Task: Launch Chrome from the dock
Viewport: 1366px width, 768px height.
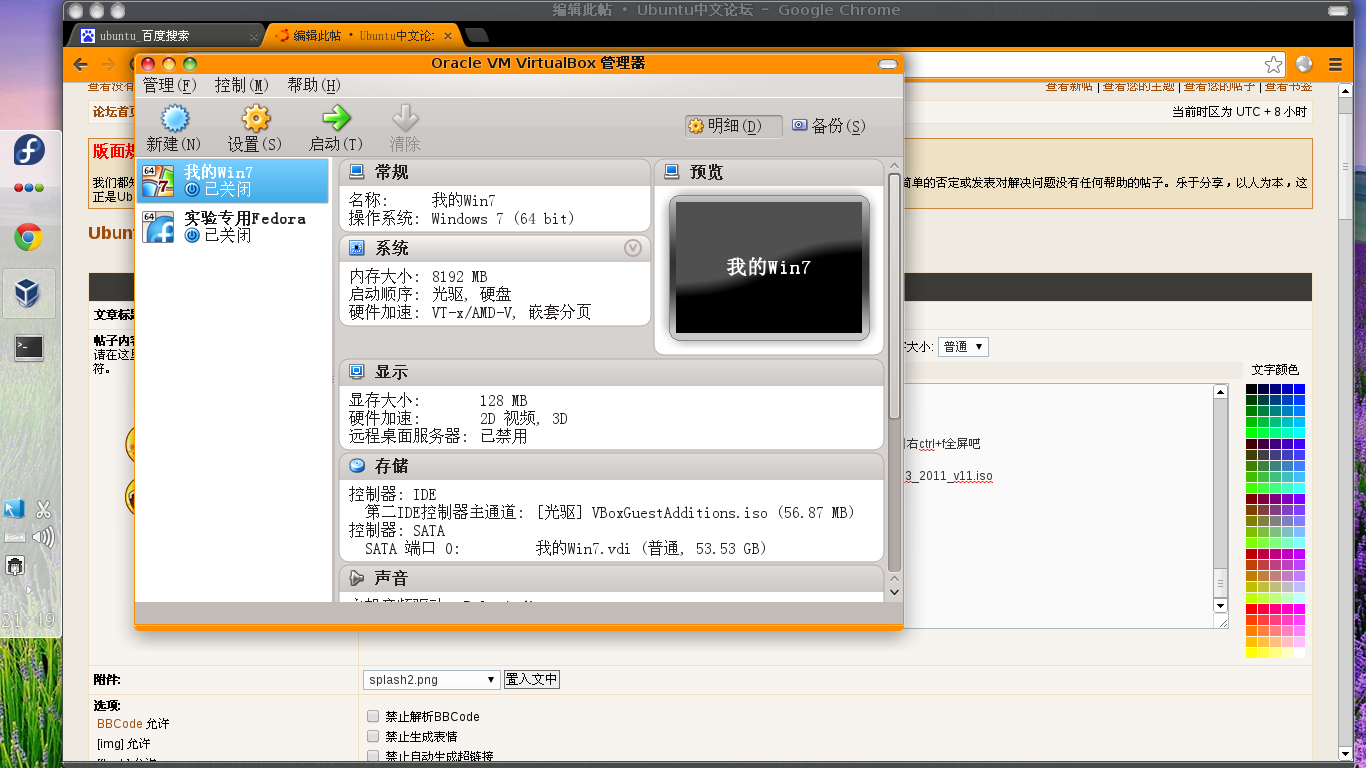Action: coord(29,237)
